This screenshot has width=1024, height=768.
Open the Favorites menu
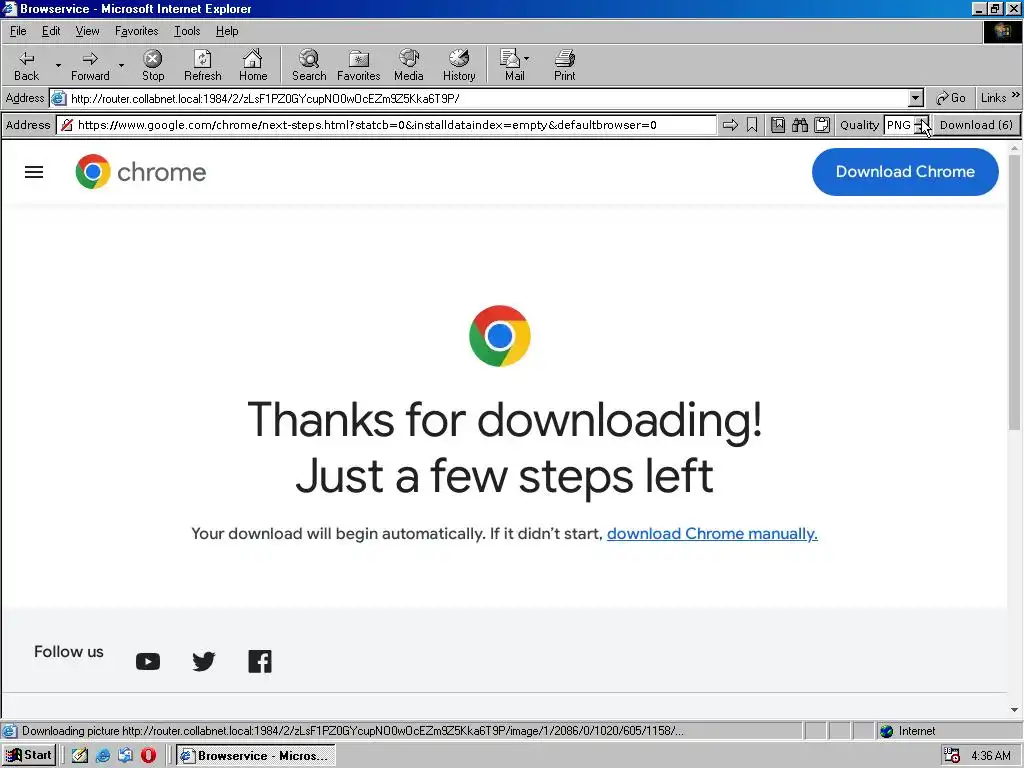[136, 31]
